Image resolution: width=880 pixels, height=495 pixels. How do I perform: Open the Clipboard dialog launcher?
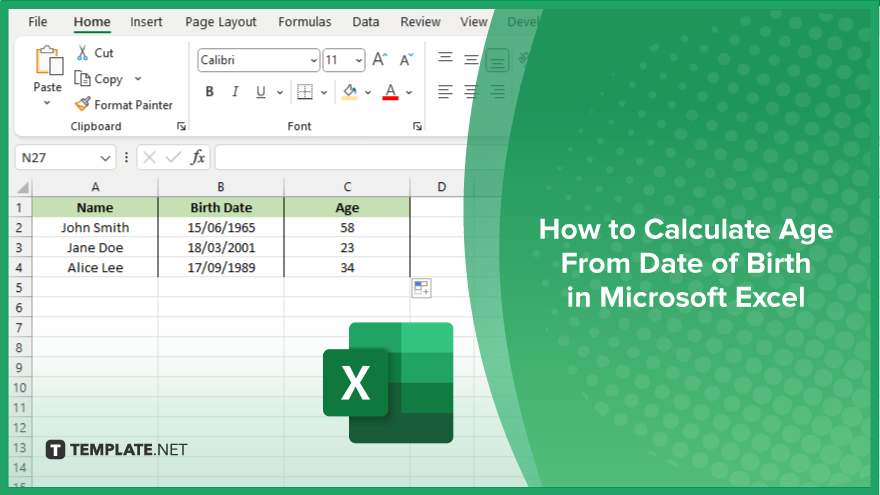181,126
